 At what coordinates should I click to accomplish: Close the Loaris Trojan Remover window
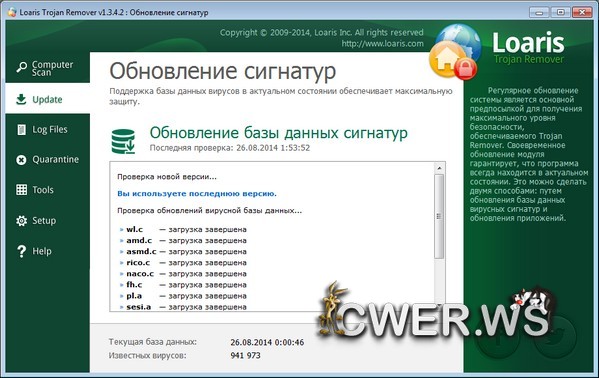[x=582, y=12]
